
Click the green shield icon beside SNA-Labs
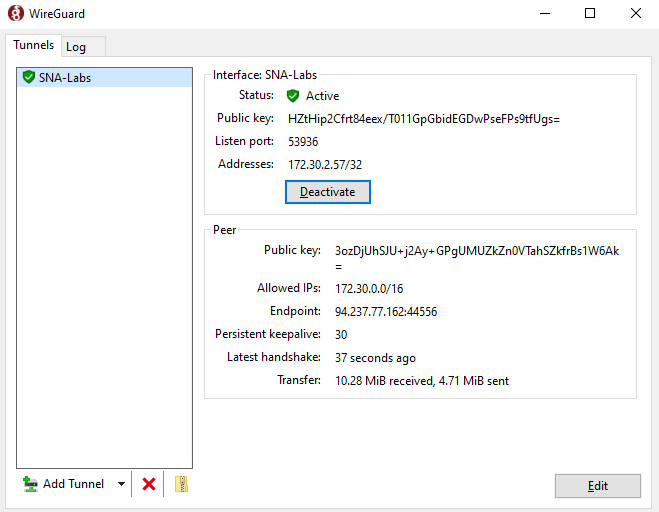pyautogui.click(x=29, y=77)
